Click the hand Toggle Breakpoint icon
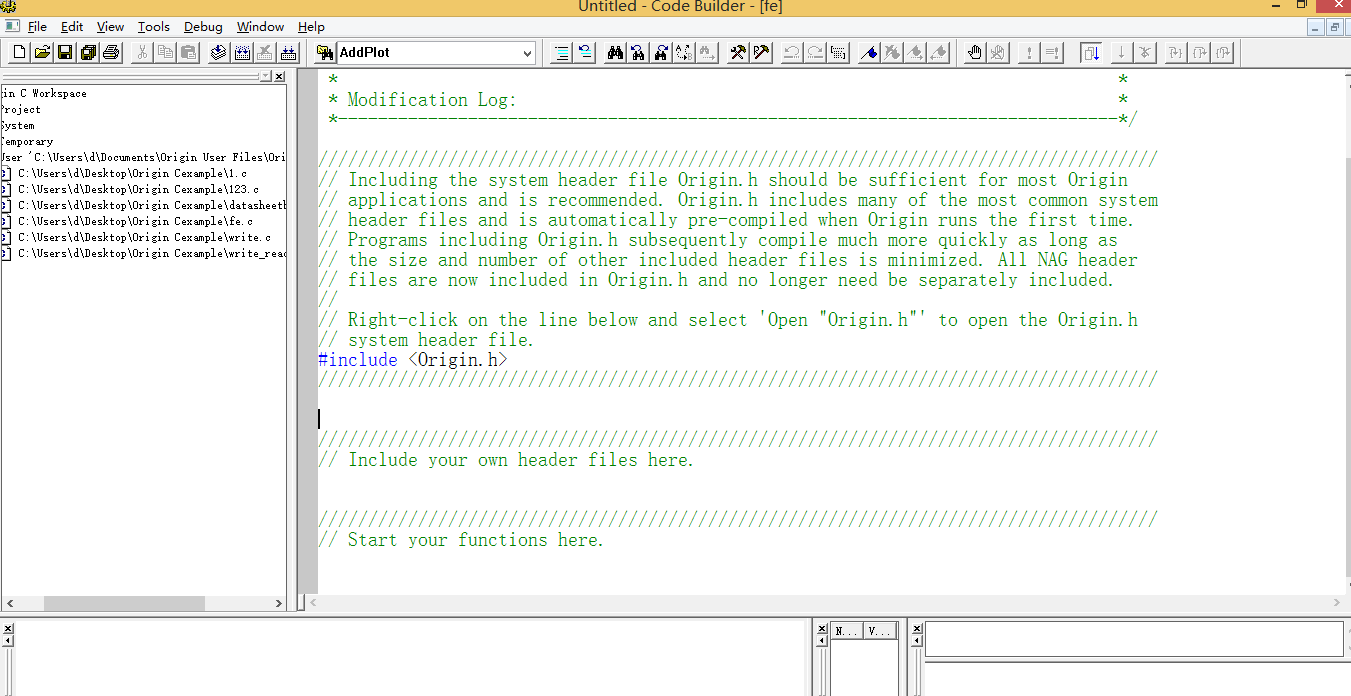 (975, 52)
